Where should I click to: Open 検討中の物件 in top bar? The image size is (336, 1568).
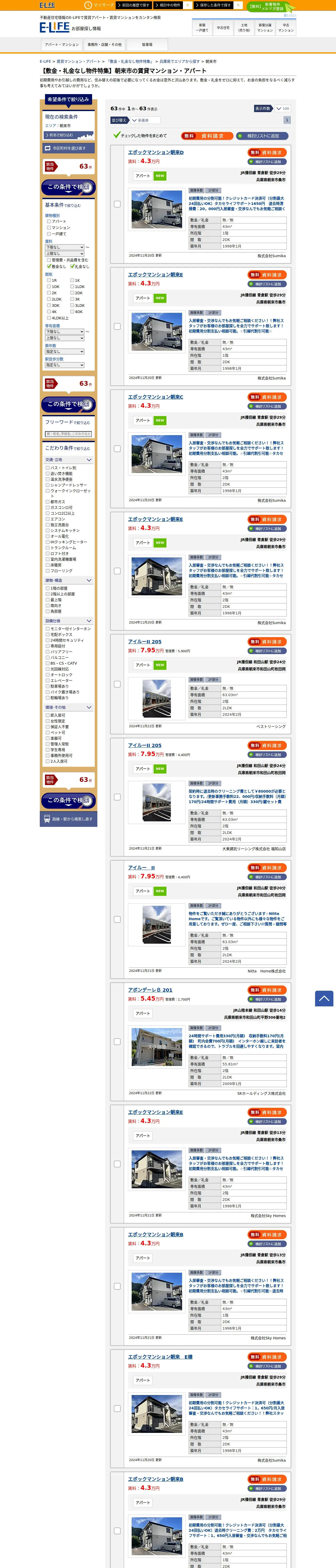[169, 5]
